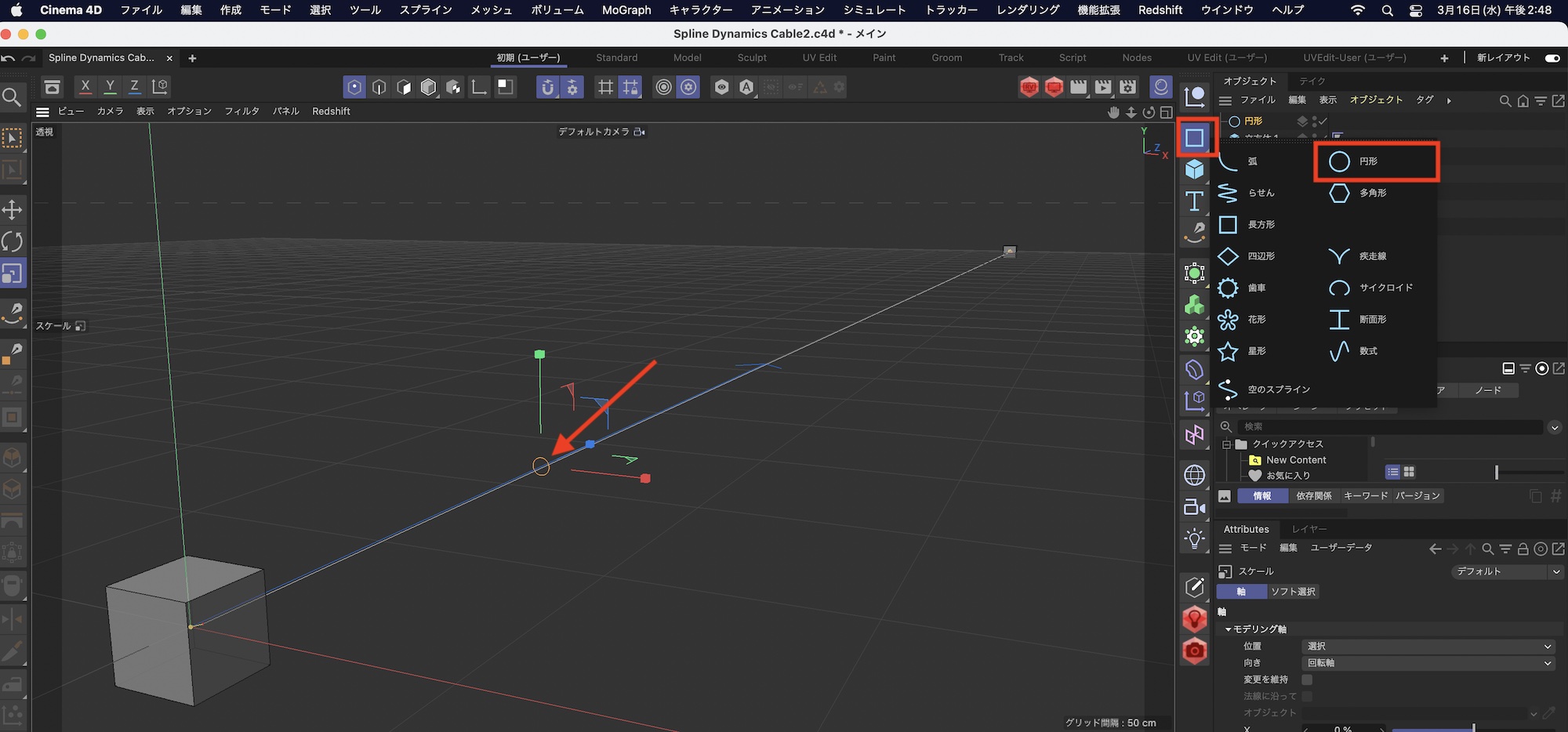Switch to the Sculpt layout tab
Viewport: 1568px width, 732px height.
click(x=751, y=58)
